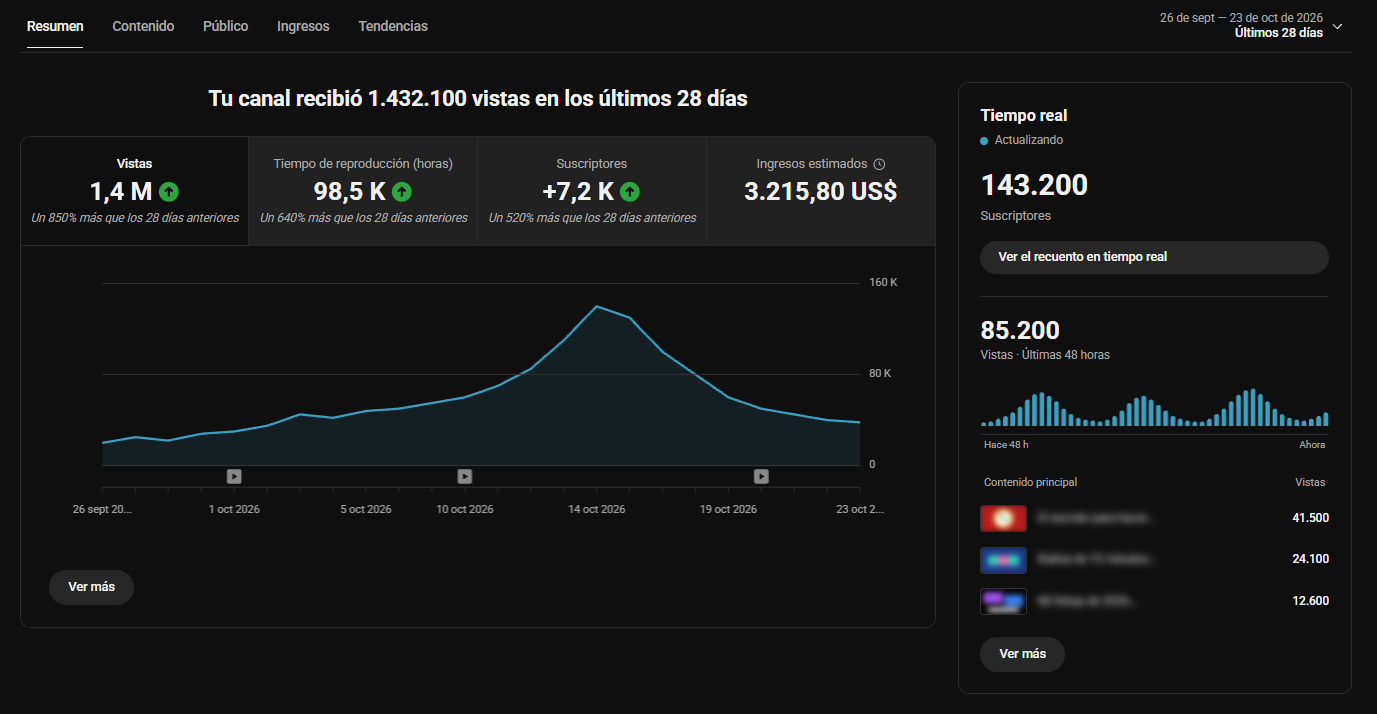Click Ver más in the Tiempo real panel
This screenshot has width=1377, height=714.
[x=1022, y=654]
